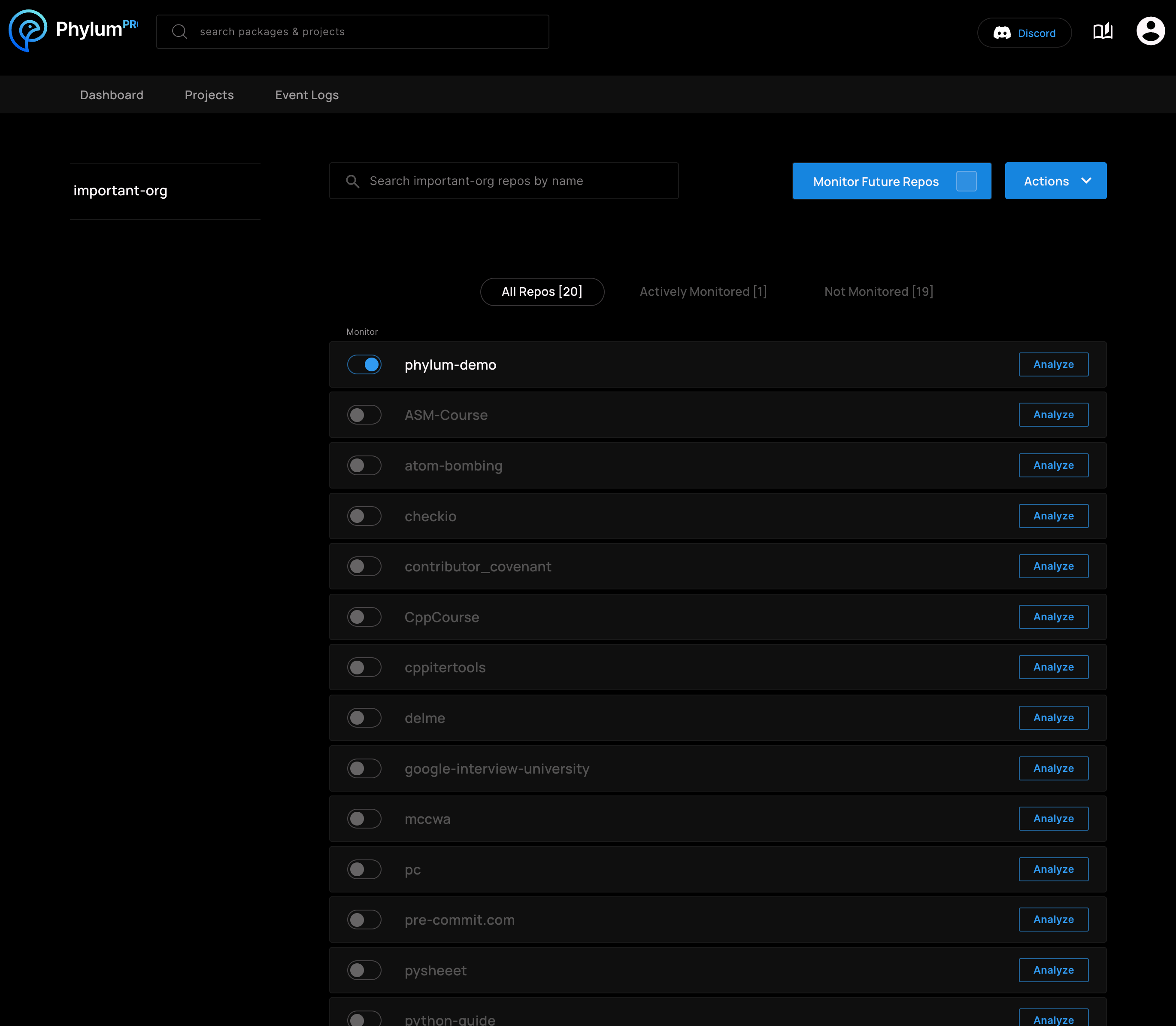Turn on monitoring for pre-commit.com

(x=364, y=920)
